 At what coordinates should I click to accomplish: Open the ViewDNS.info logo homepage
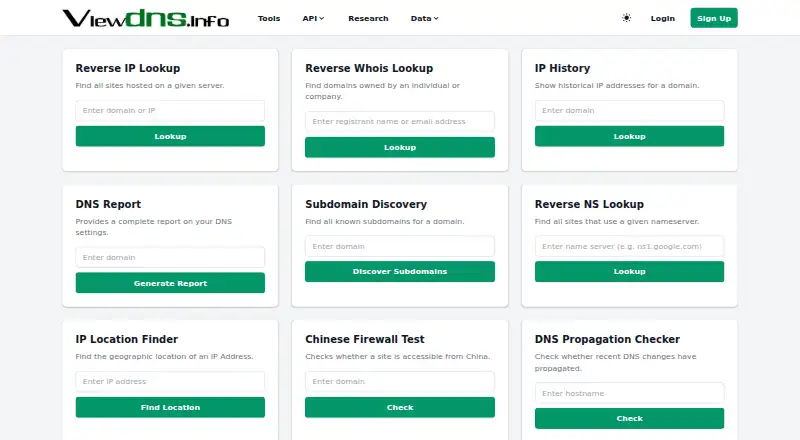coord(146,18)
